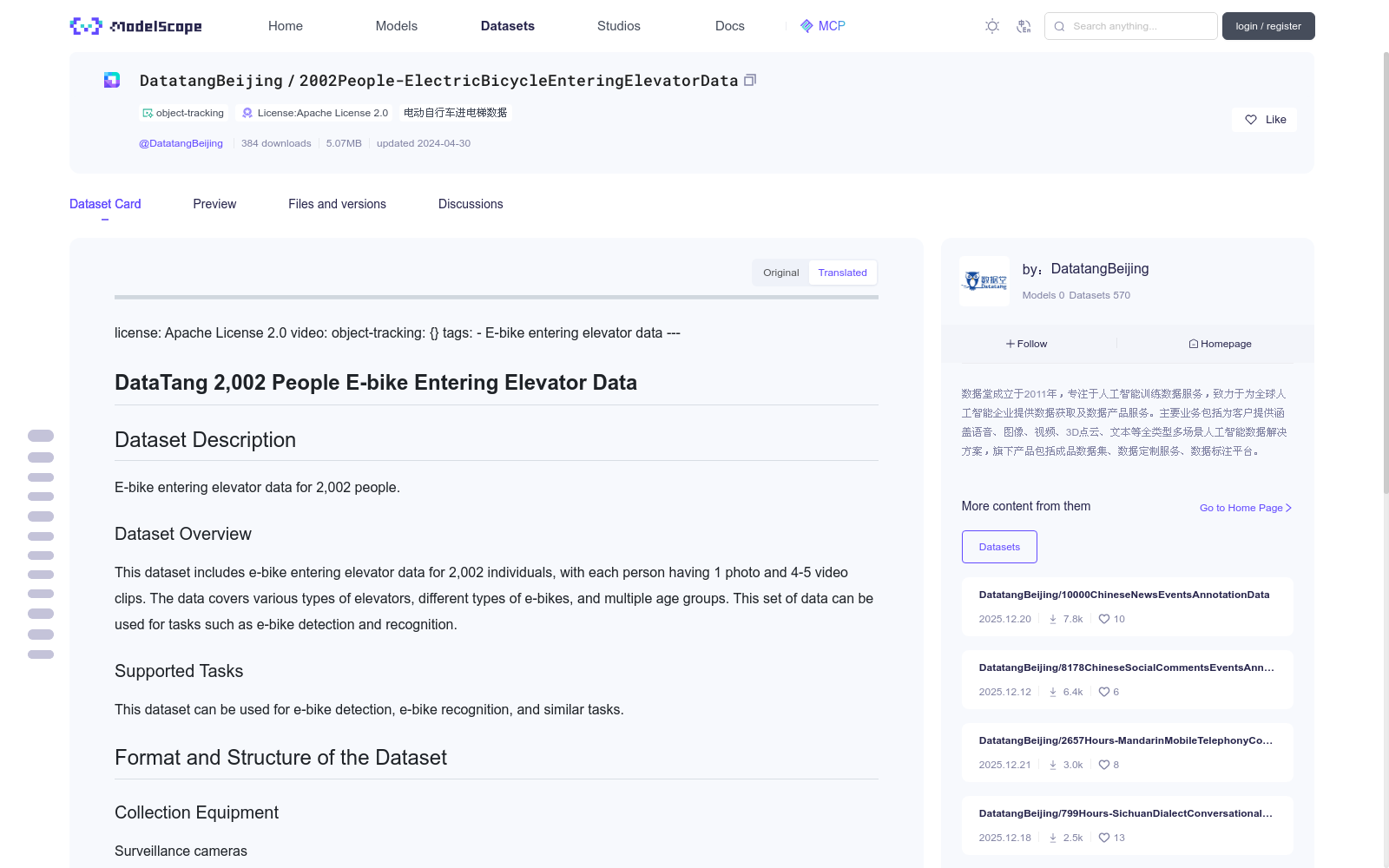Follow DatatangBeijing

click(1027, 344)
